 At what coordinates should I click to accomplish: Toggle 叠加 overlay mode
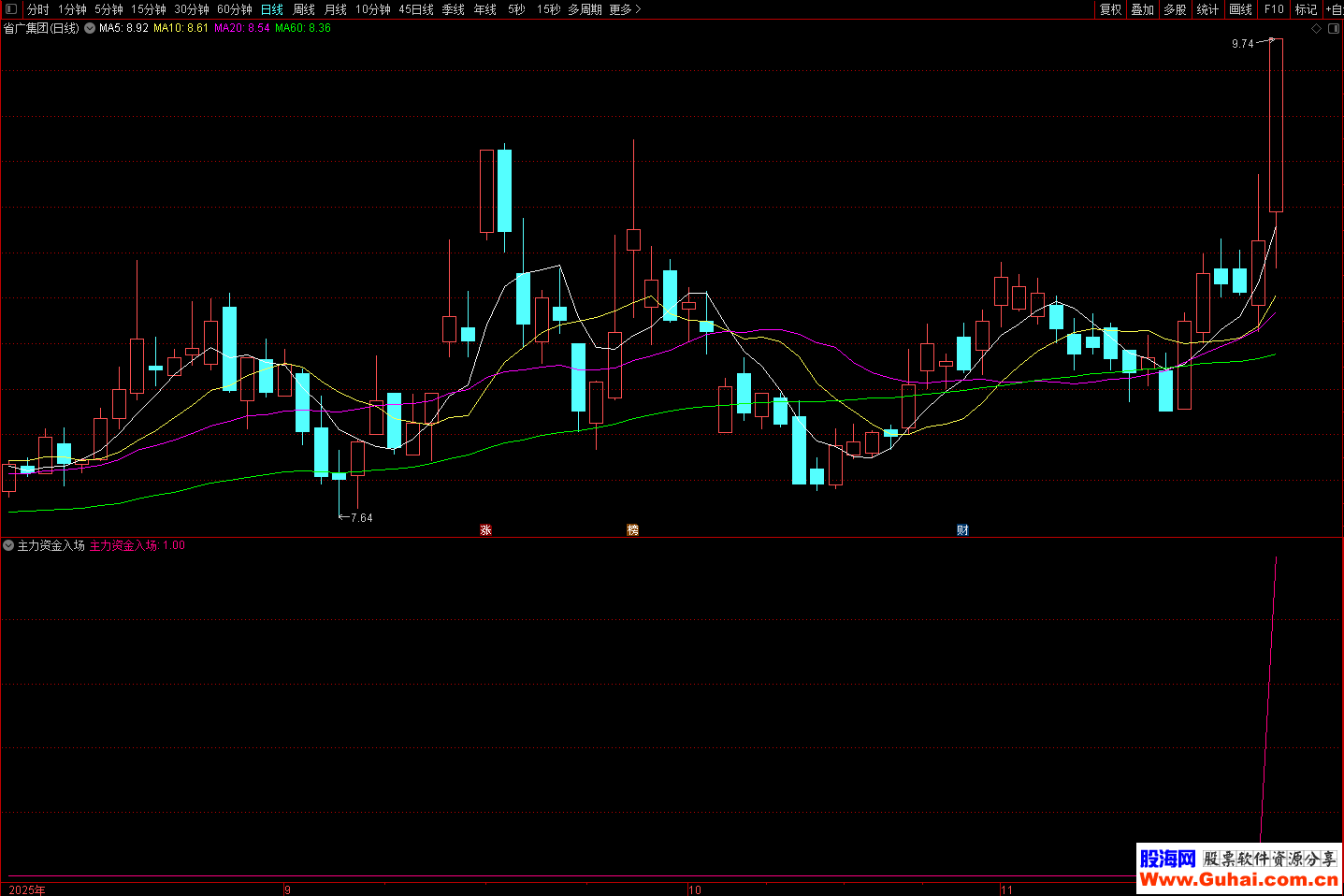point(1142,9)
